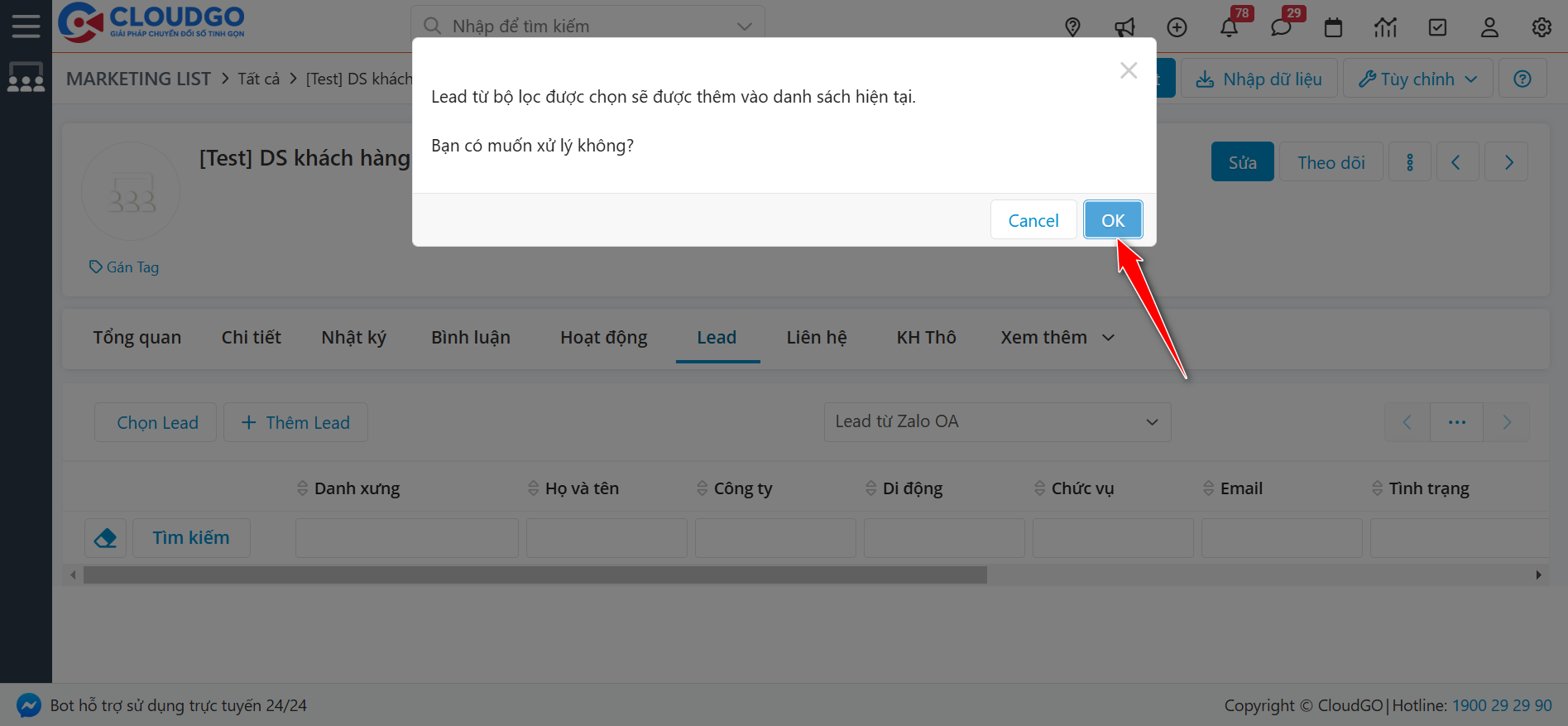Open the calendar icon

(x=1333, y=27)
